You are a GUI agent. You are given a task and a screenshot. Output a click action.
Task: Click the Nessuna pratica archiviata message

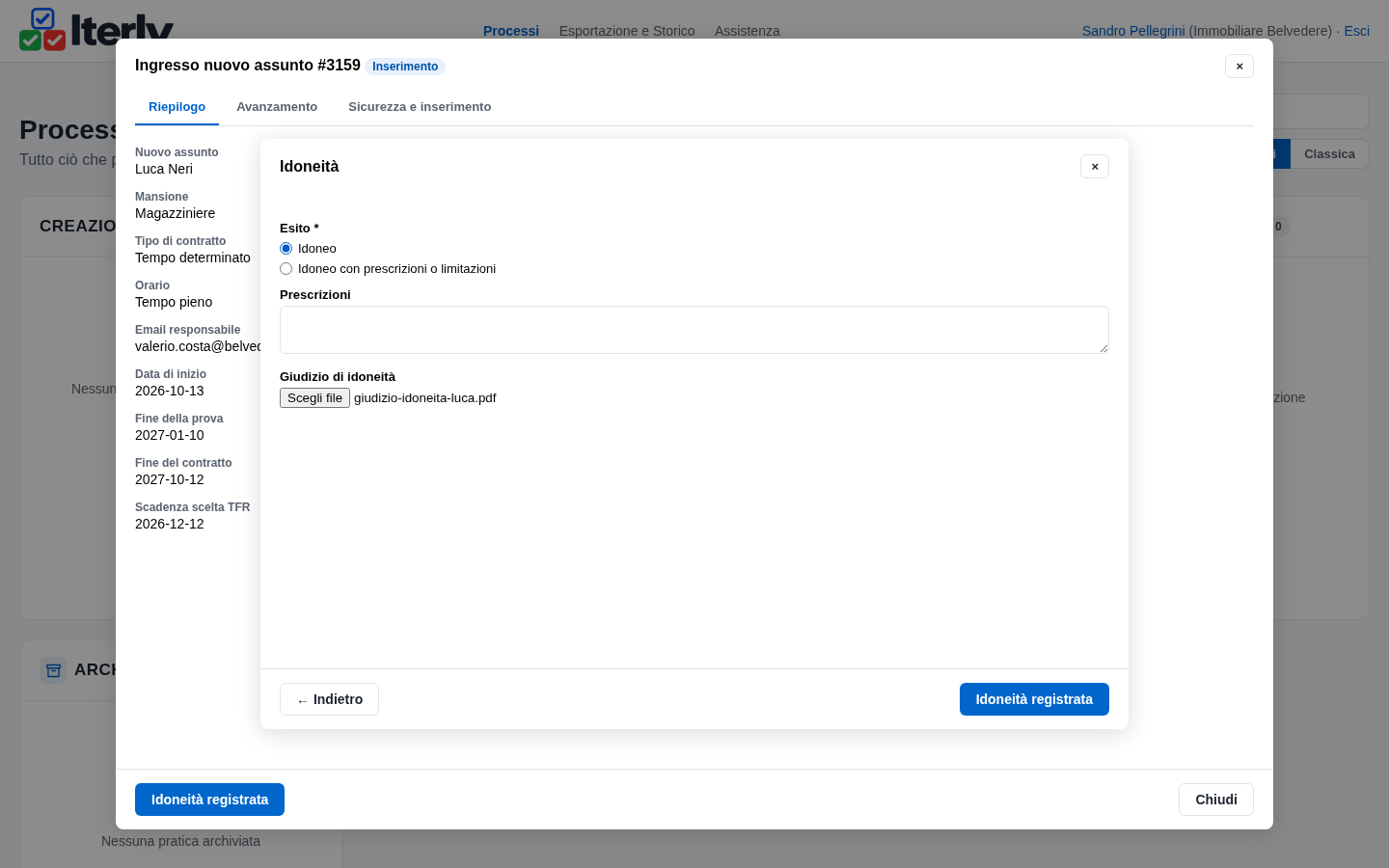pos(180,841)
